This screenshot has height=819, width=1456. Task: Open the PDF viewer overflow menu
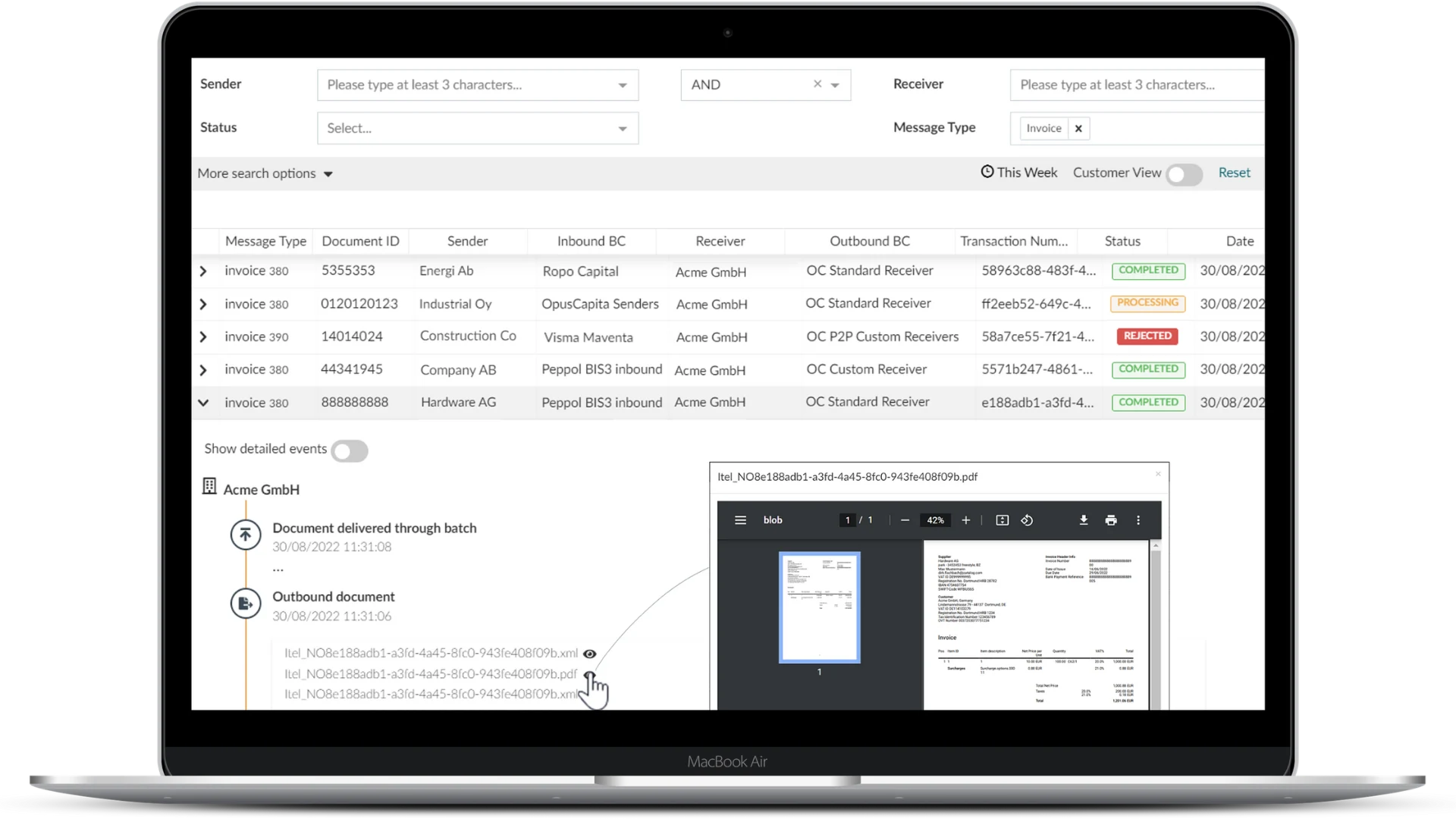(x=1138, y=520)
